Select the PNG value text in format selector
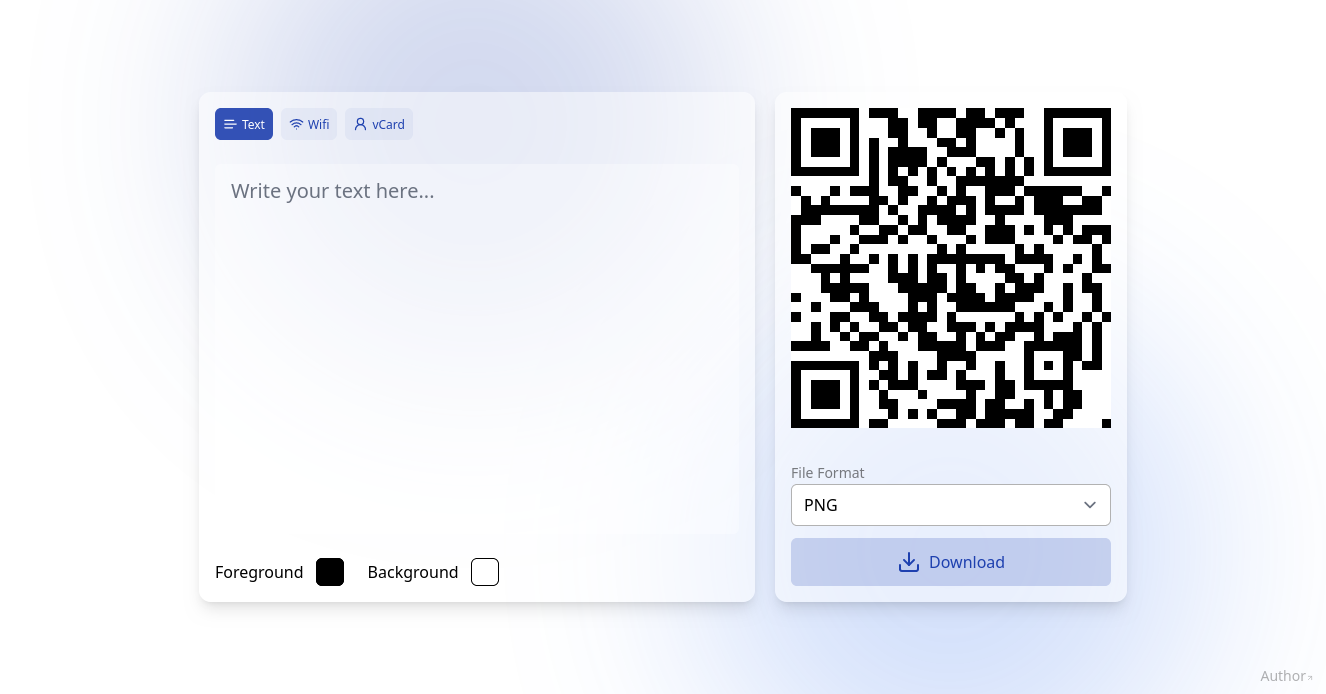This screenshot has height=694, width=1326. [821, 505]
